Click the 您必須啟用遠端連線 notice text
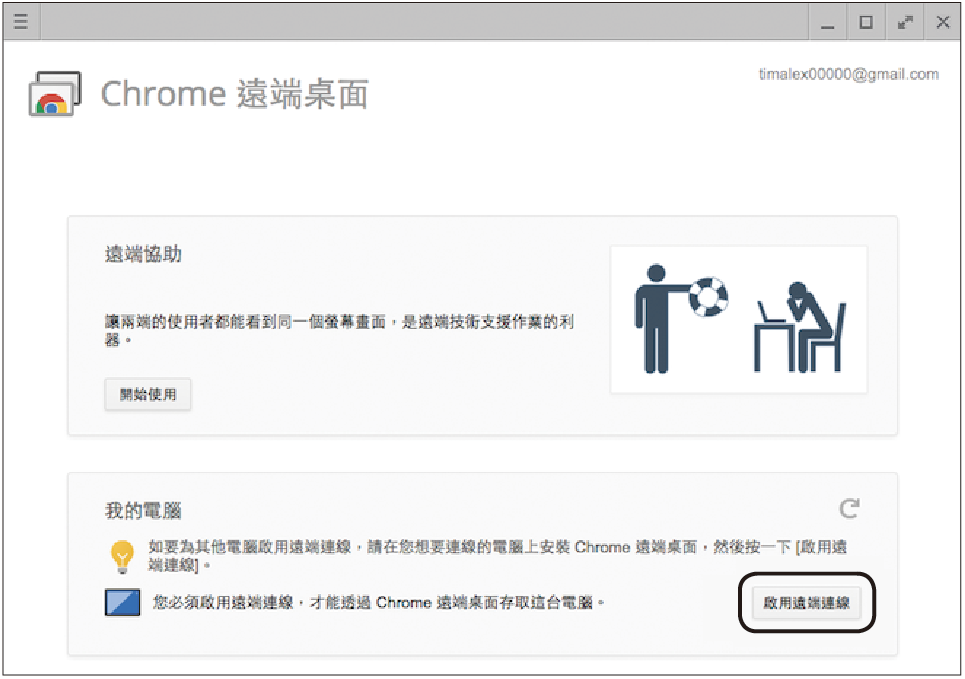The width and height of the screenshot is (965, 679). tap(378, 602)
